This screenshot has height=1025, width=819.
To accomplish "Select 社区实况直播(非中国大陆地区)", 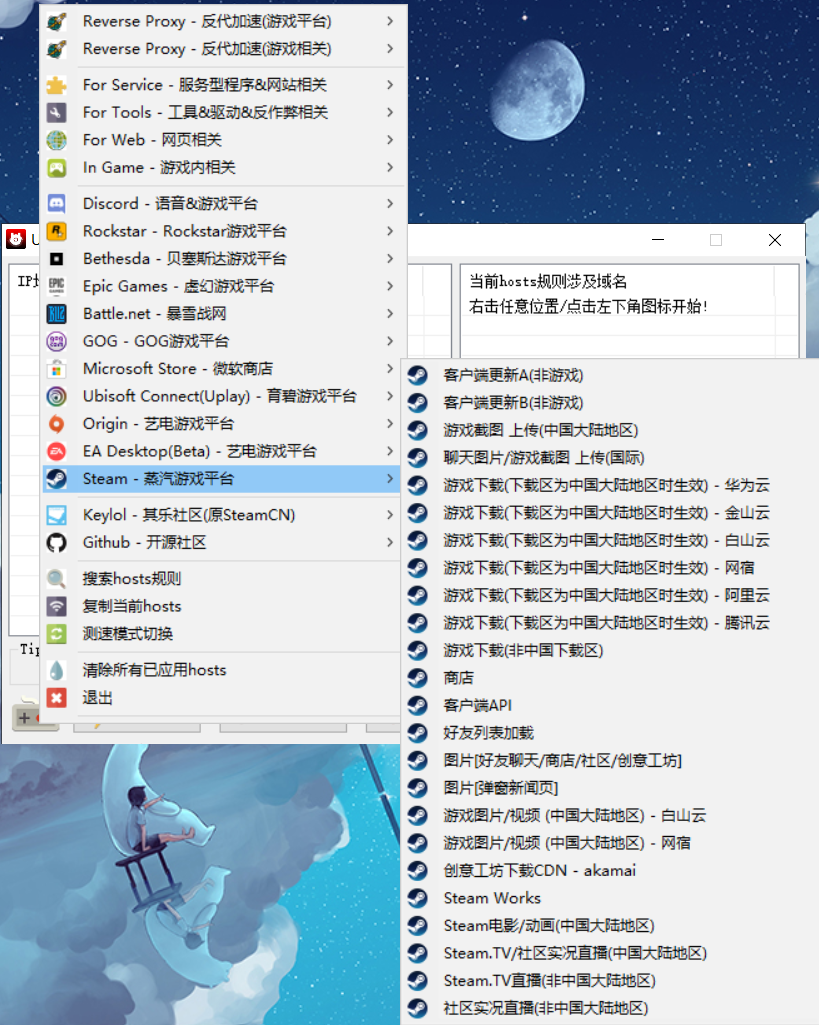I will tap(609, 1008).
